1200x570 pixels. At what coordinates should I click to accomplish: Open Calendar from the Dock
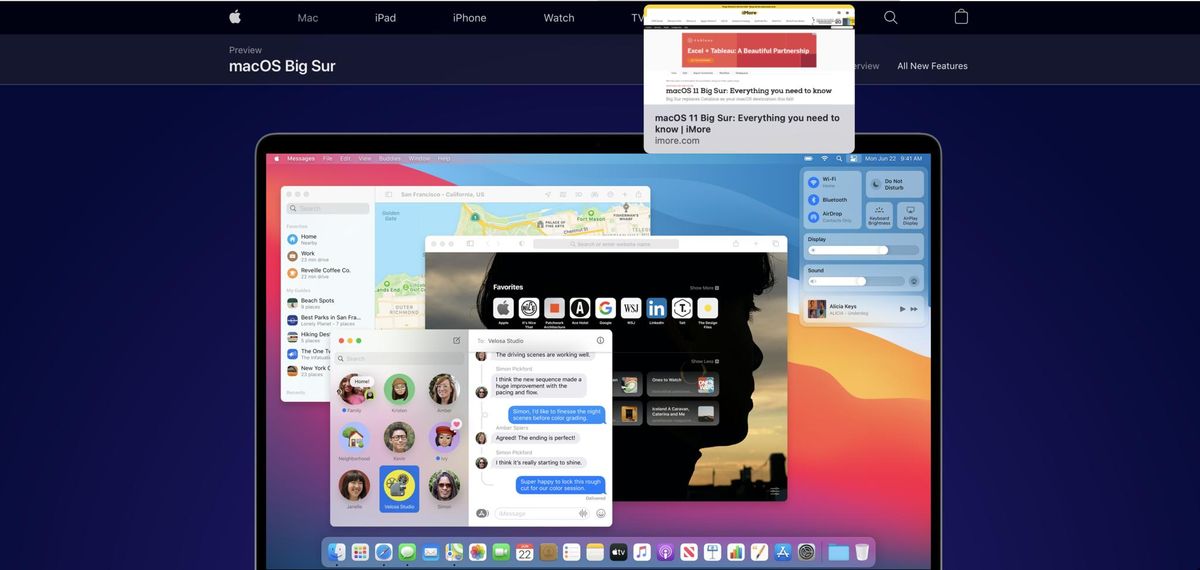525,552
